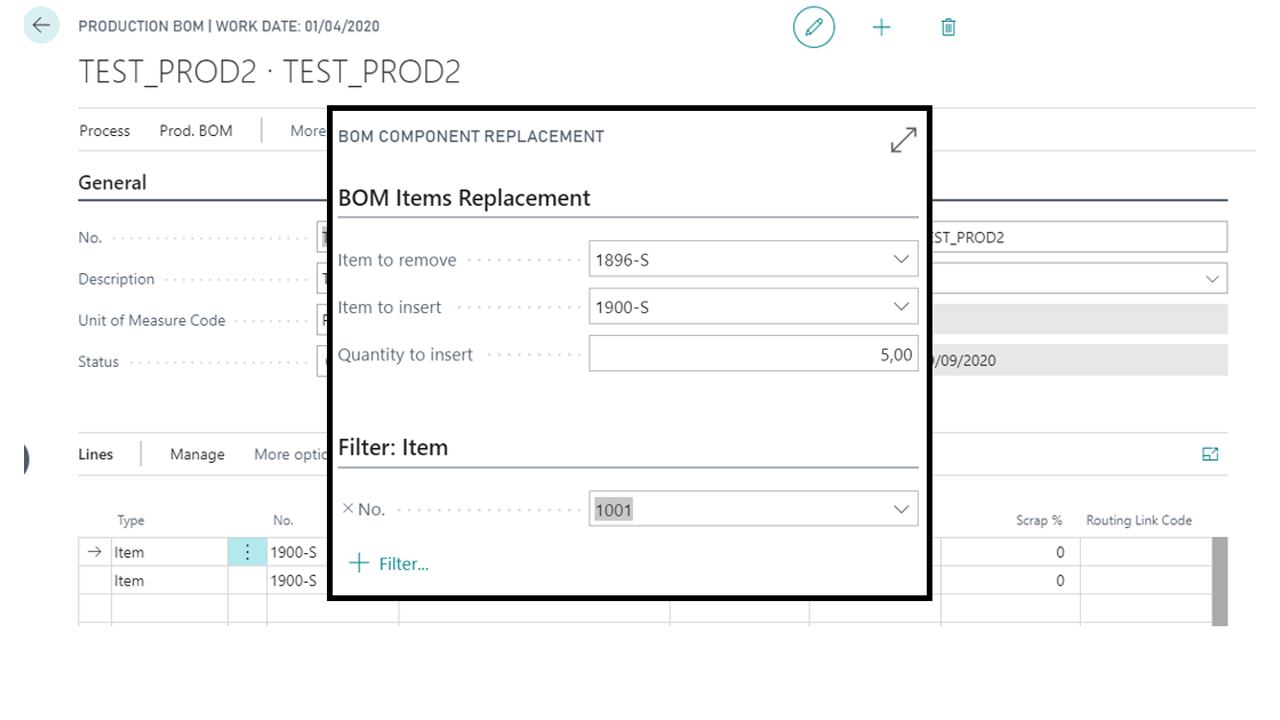Click the Quantity to insert field
Screen dimensions: 1280x720
pyautogui.click(x=752, y=354)
